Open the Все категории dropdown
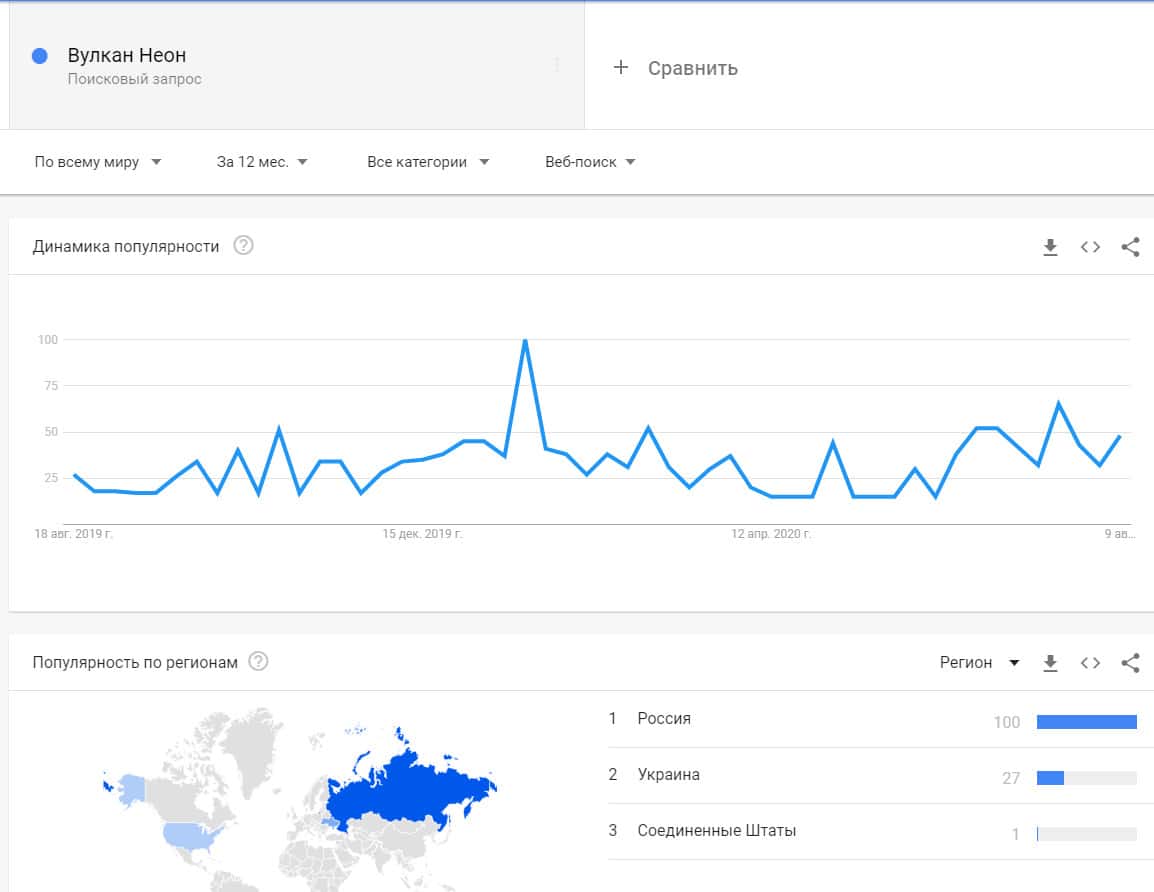1154x892 pixels. 428,162
